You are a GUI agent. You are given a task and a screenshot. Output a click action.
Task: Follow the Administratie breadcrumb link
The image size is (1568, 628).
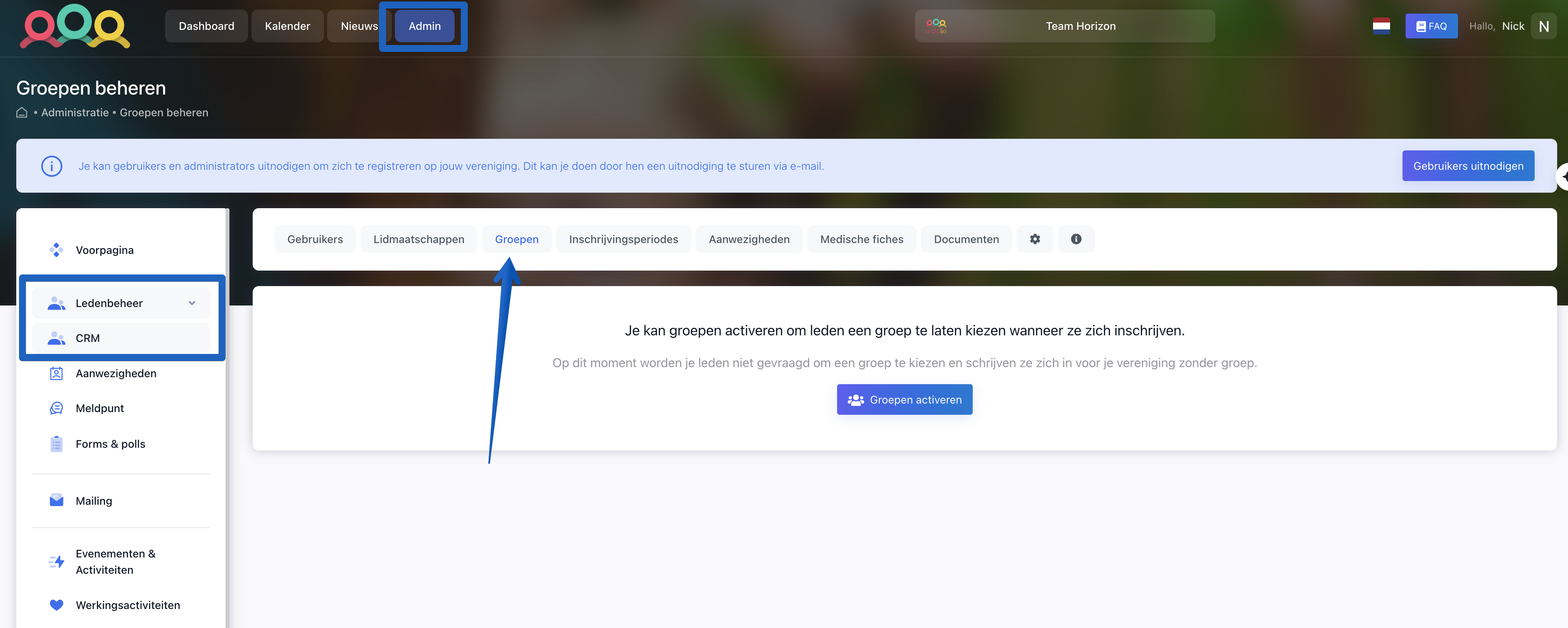point(75,113)
